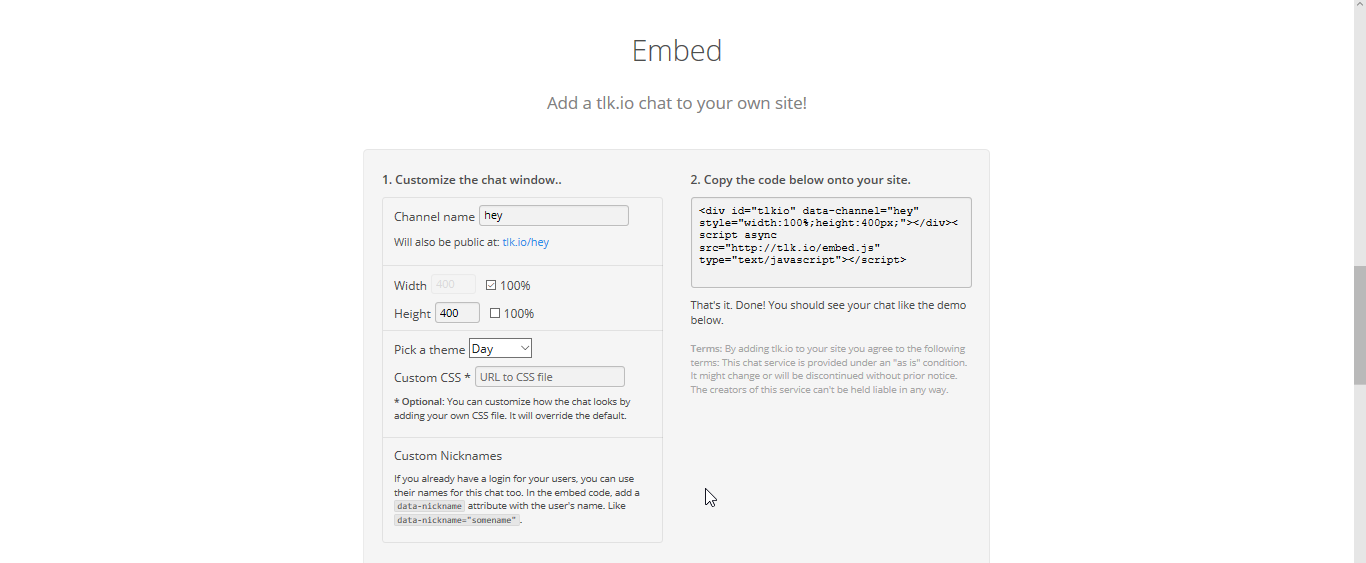Open the Pick a theme dropdown
Image resolution: width=1366 pixels, height=563 pixels.
pos(499,348)
